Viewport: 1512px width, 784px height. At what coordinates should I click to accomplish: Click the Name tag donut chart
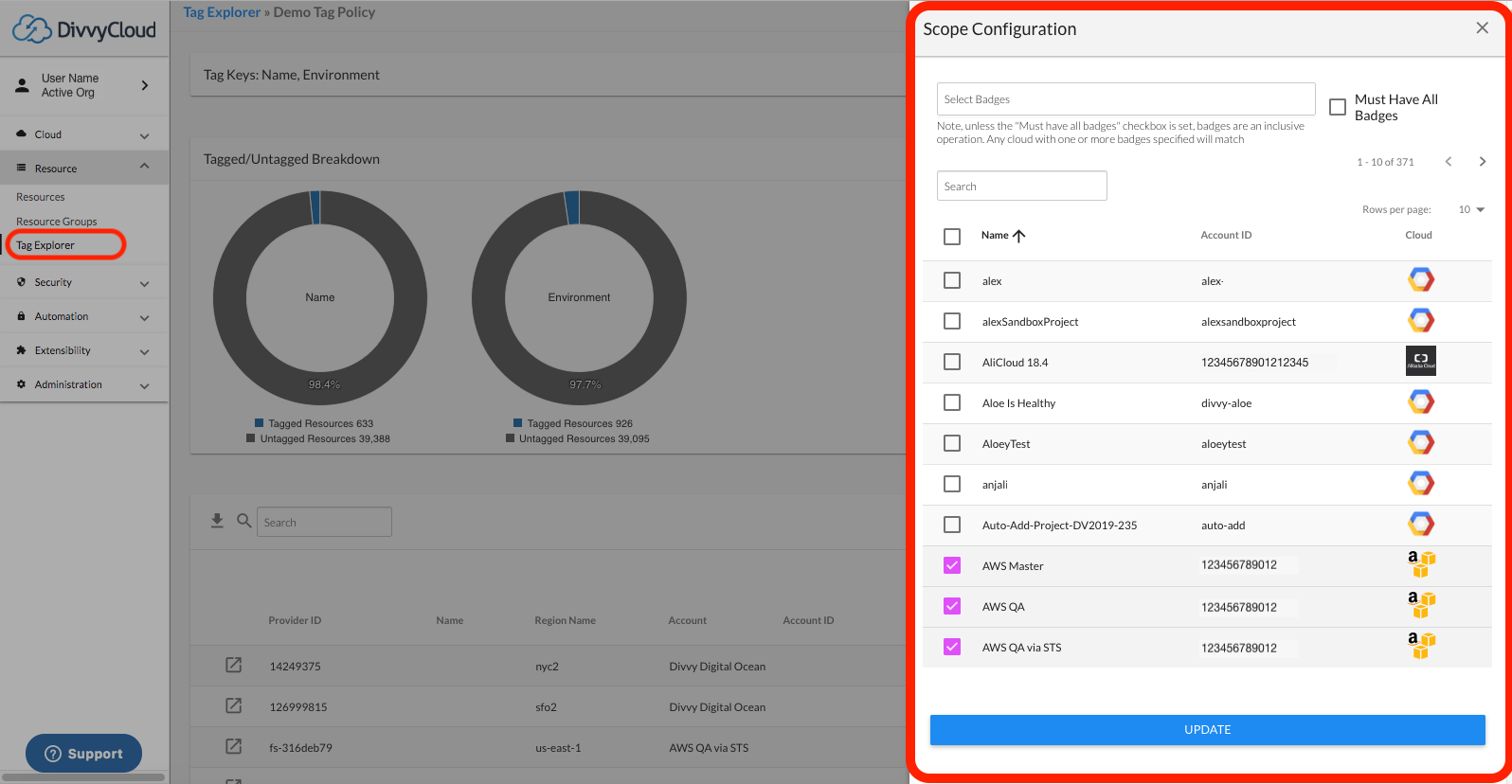coord(320,297)
